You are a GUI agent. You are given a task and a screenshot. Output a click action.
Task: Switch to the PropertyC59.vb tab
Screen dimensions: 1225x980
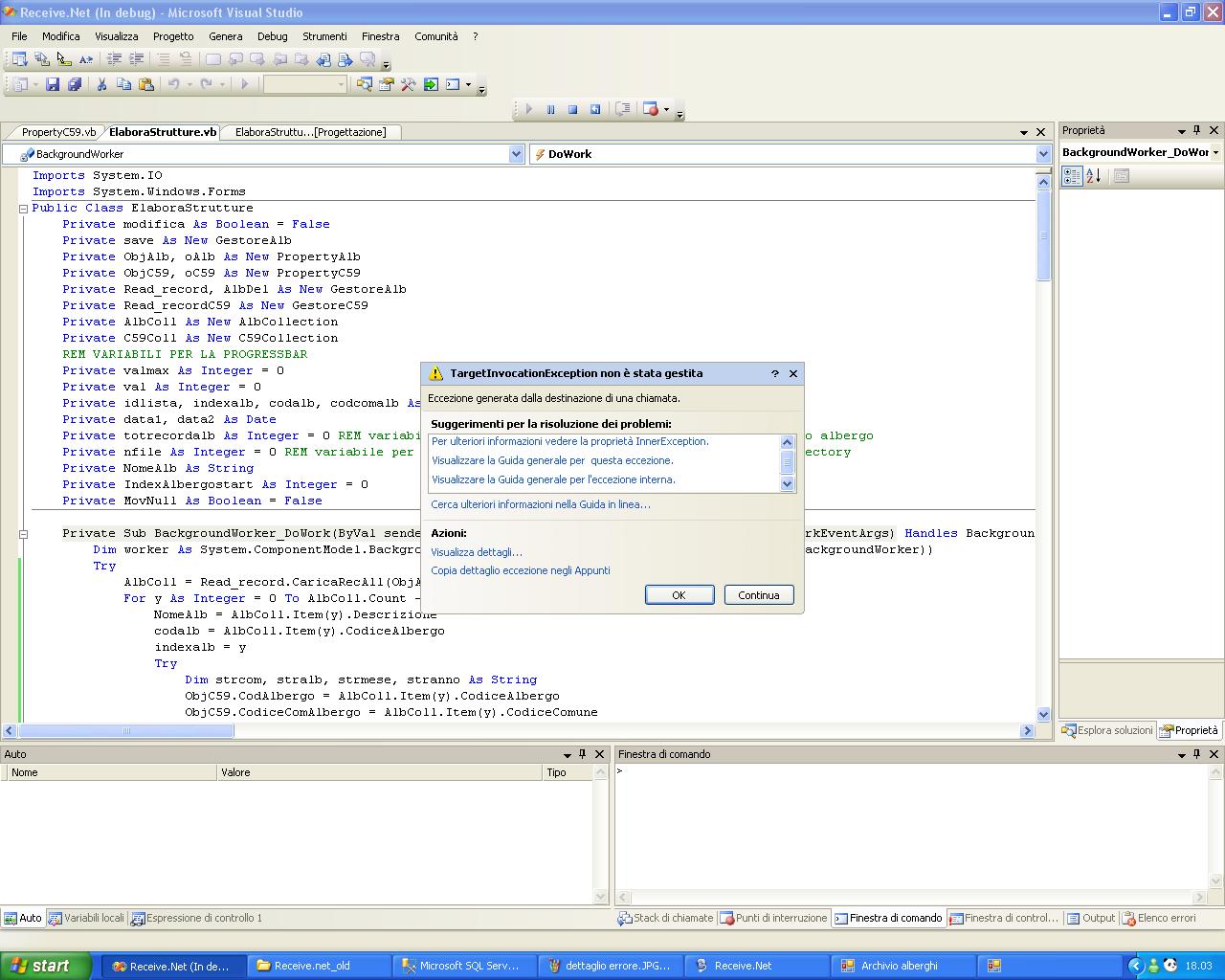click(x=58, y=132)
